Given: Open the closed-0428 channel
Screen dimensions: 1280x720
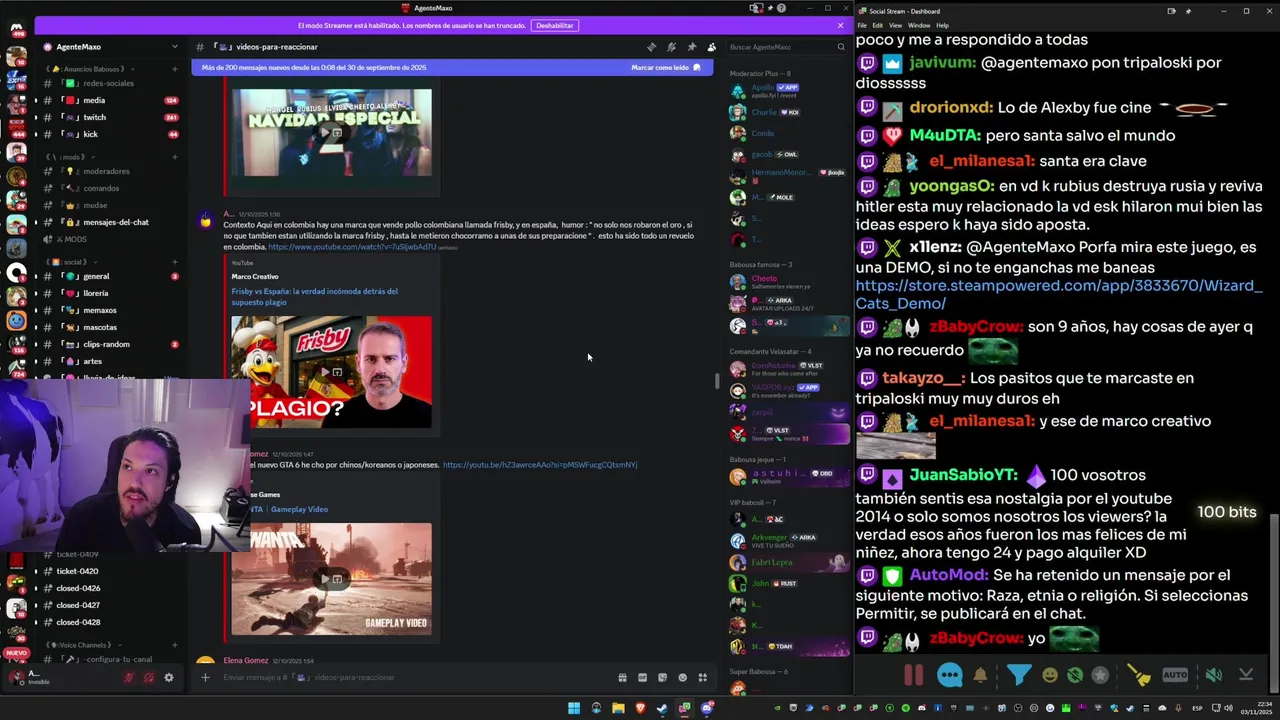Looking at the screenshot, I should [110, 622].
